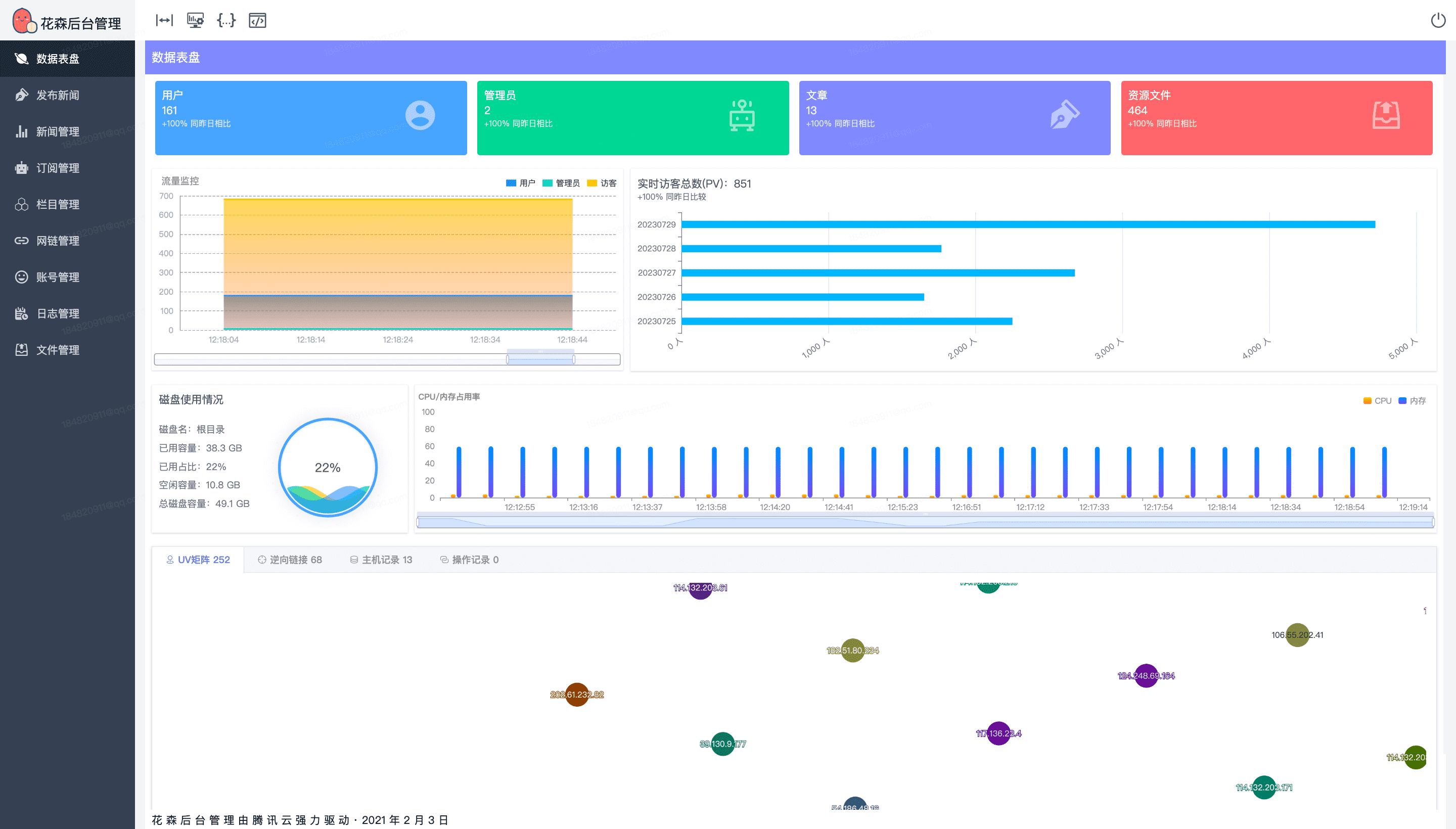Click the 花森后台管理 logo mascot
The width and height of the screenshot is (1456, 829).
coord(24,21)
